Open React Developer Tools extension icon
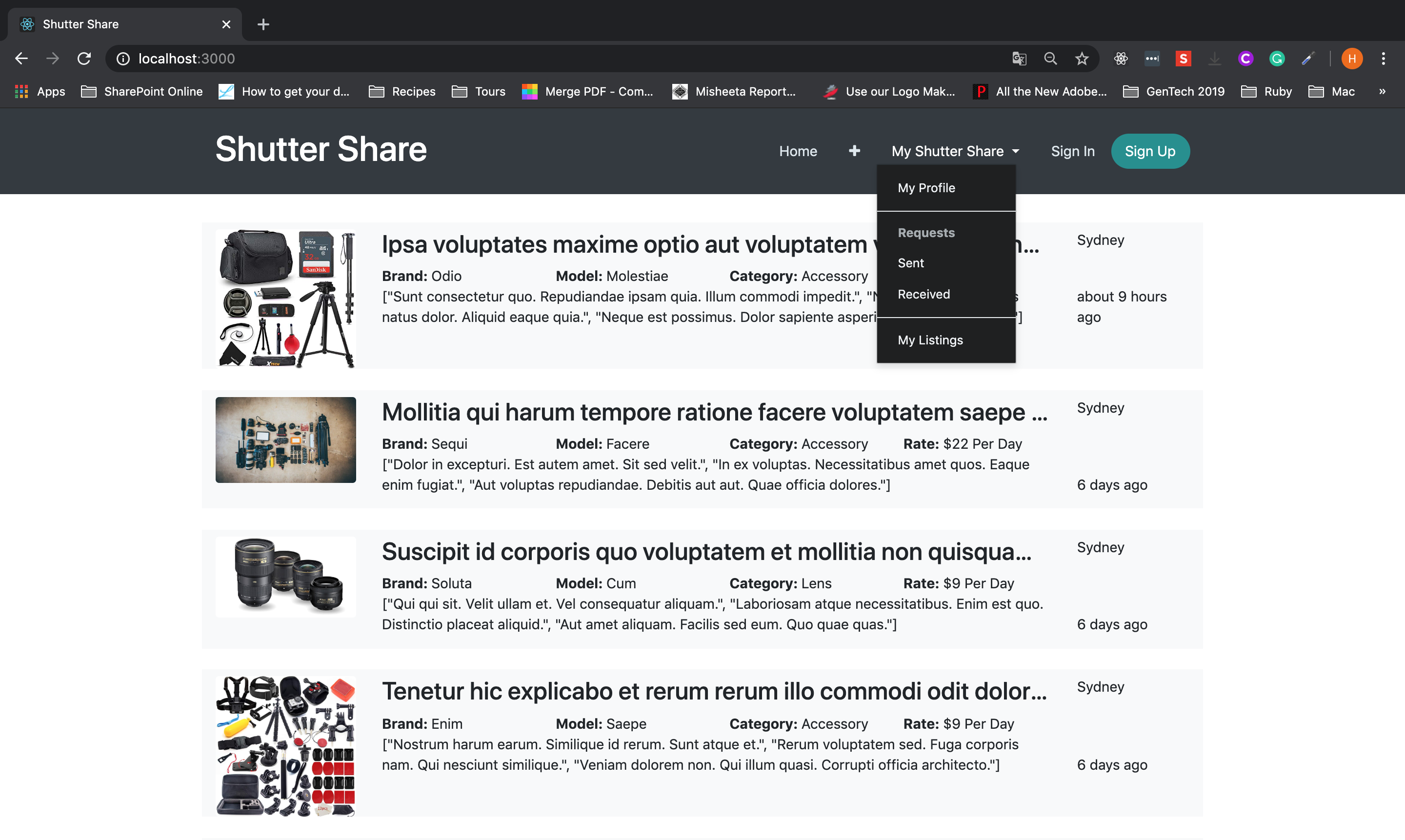1405x840 pixels. tap(1121, 59)
